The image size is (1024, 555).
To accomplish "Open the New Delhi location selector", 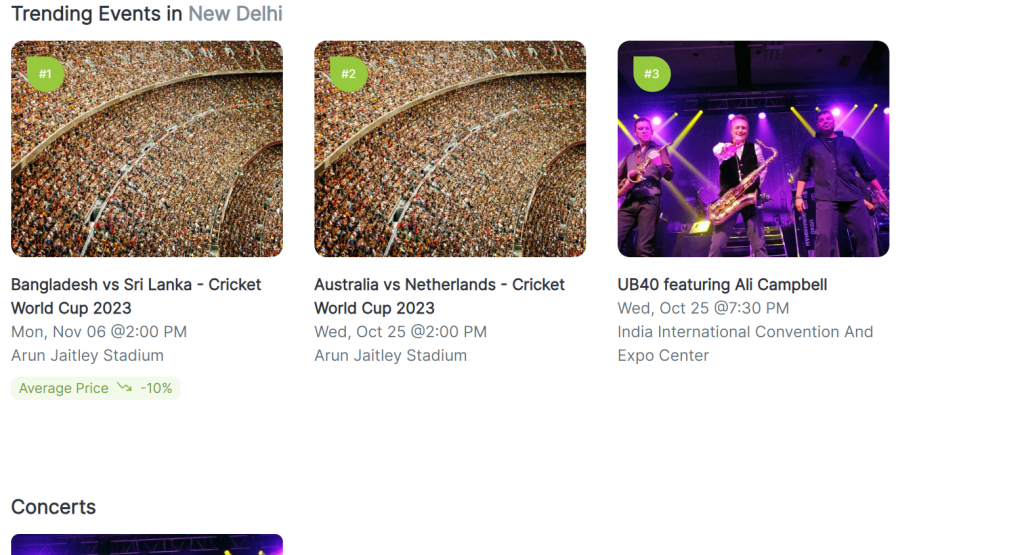I will [235, 14].
